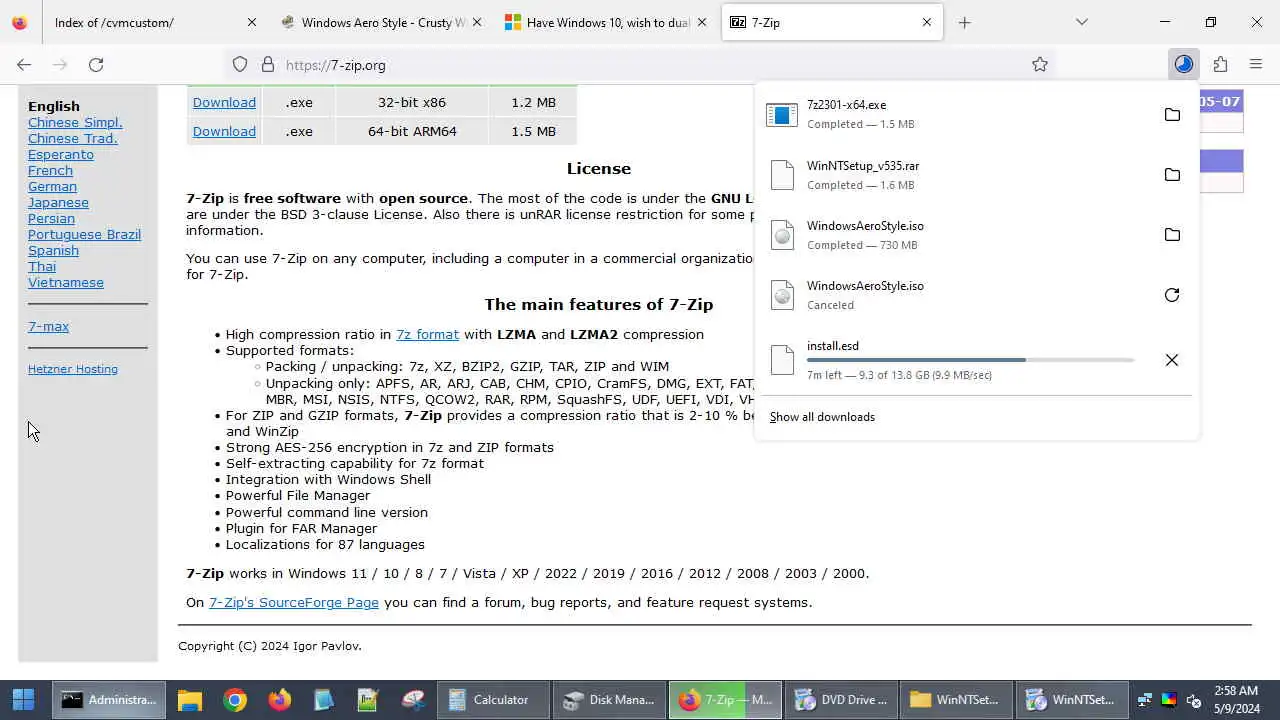Screen dimensions: 1280x720
Task: Open the Firefox extensions puzzle icon
Action: (1220, 64)
